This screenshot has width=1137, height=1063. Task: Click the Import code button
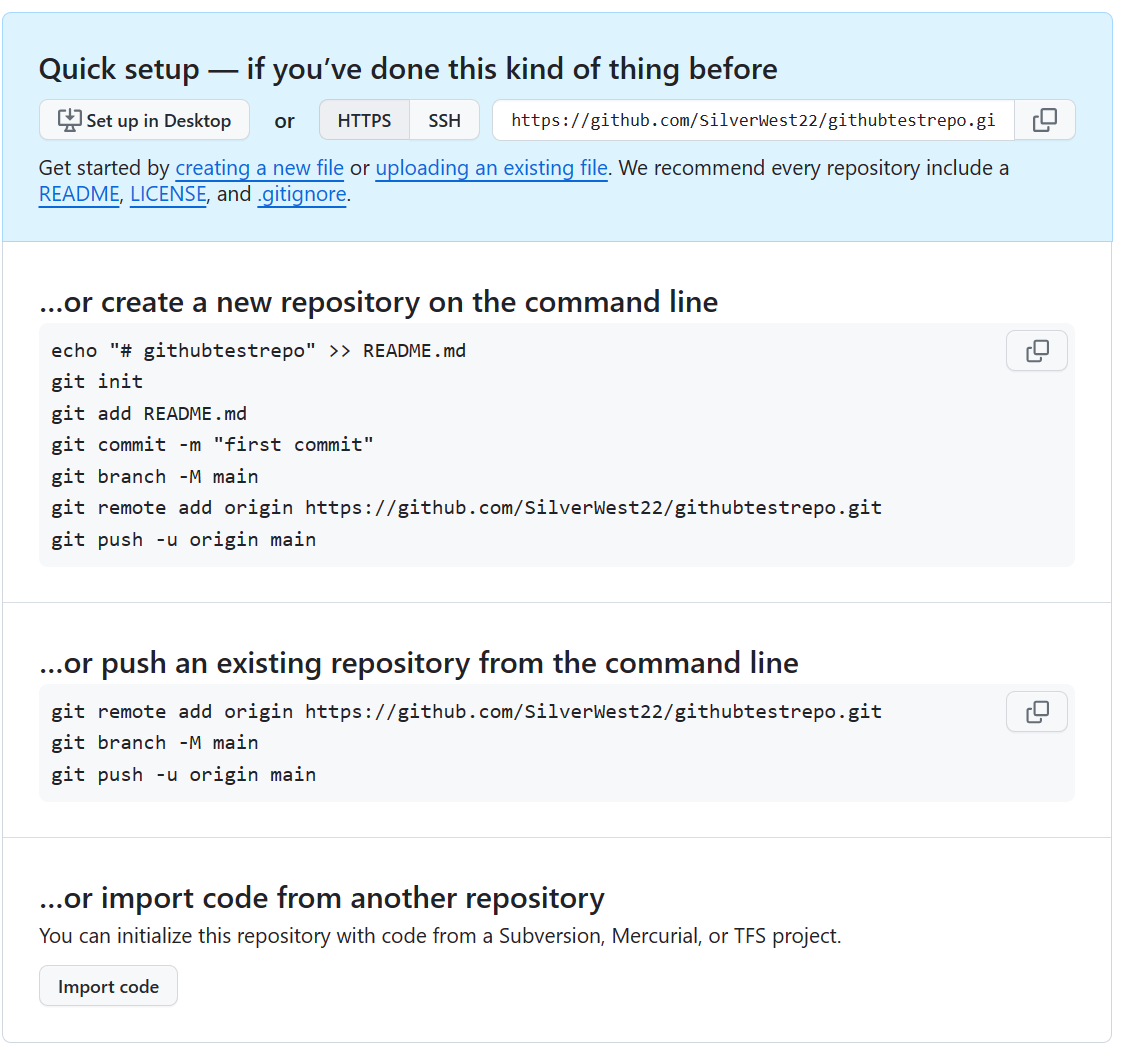pos(108,985)
